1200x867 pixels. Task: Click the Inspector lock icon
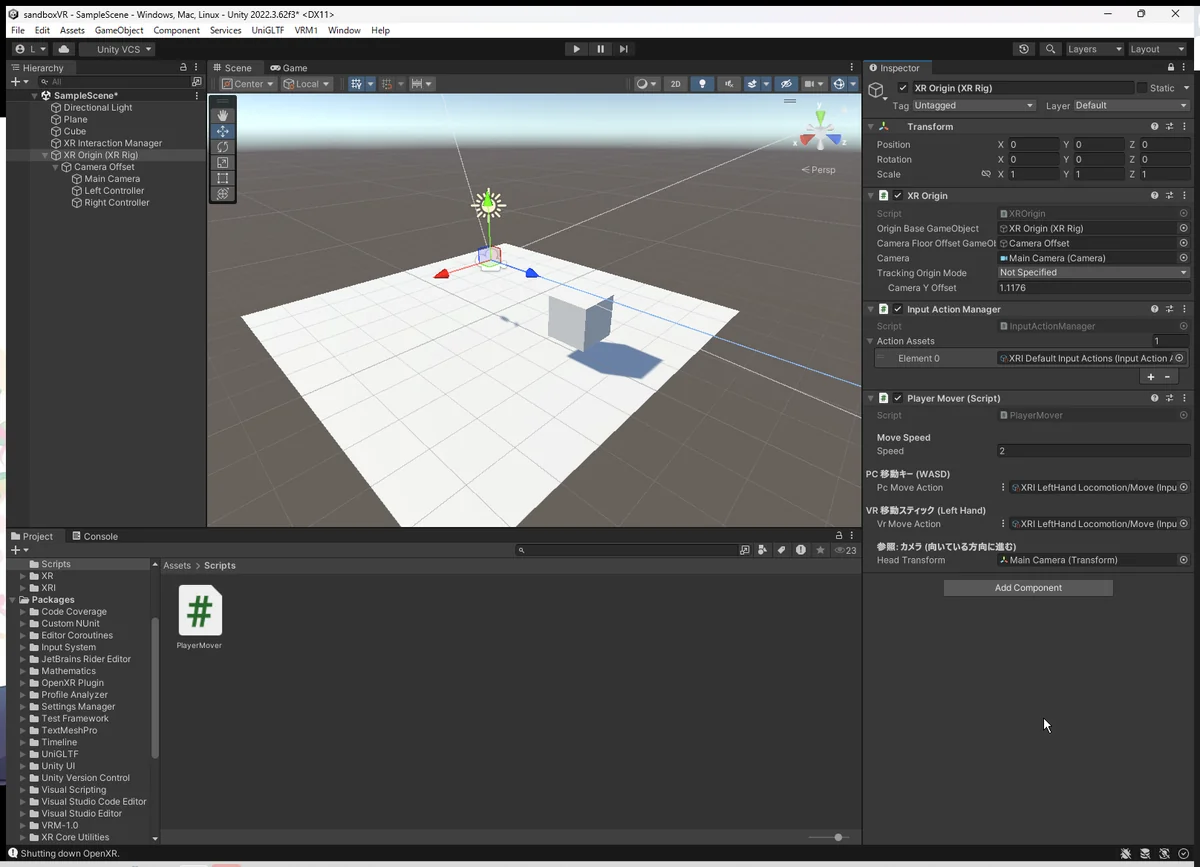(x=1171, y=68)
